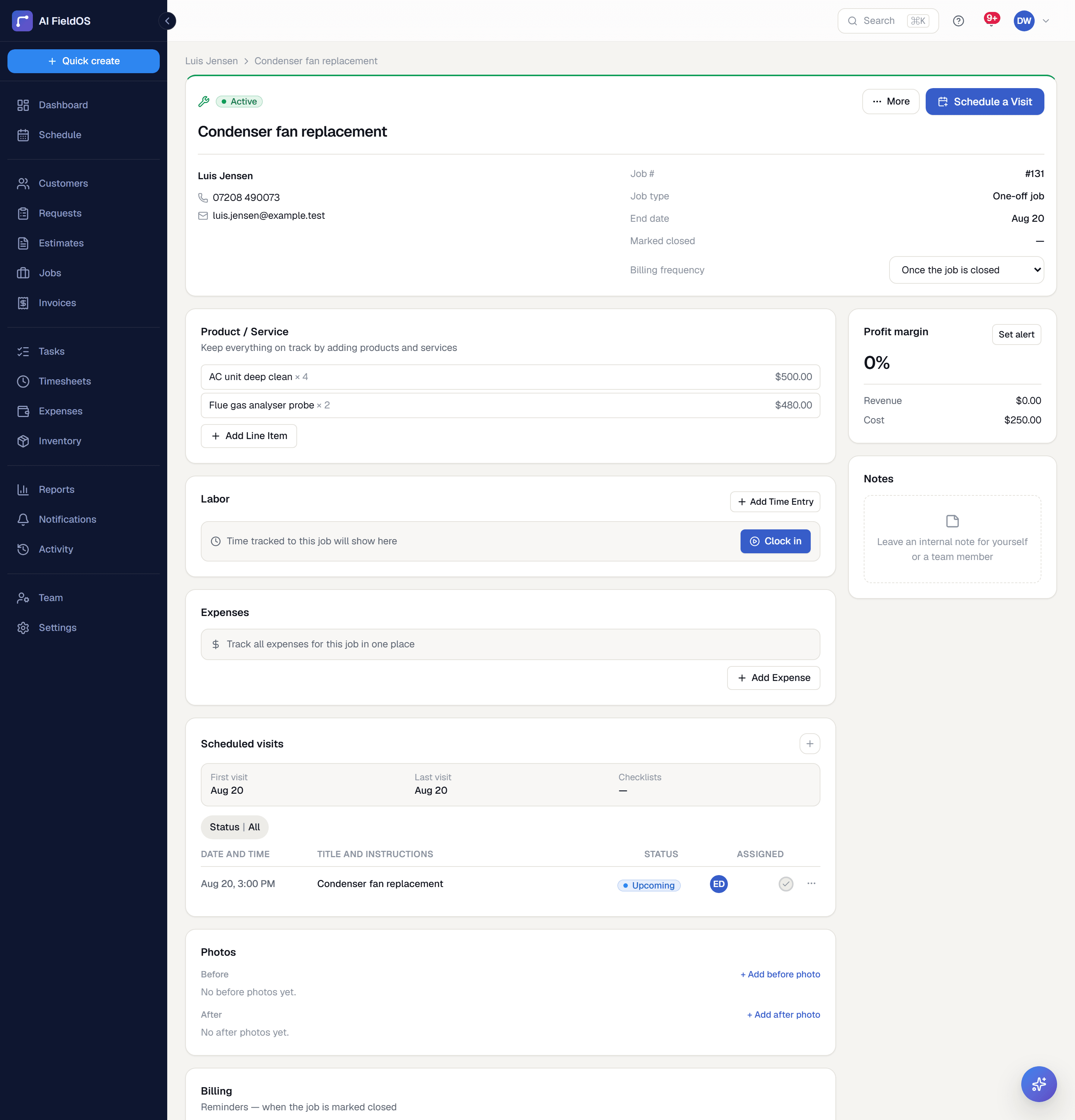This screenshot has width=1075, height=1120.
Task: Click Set alert in Profit margin
Action: coord(1016,334)
